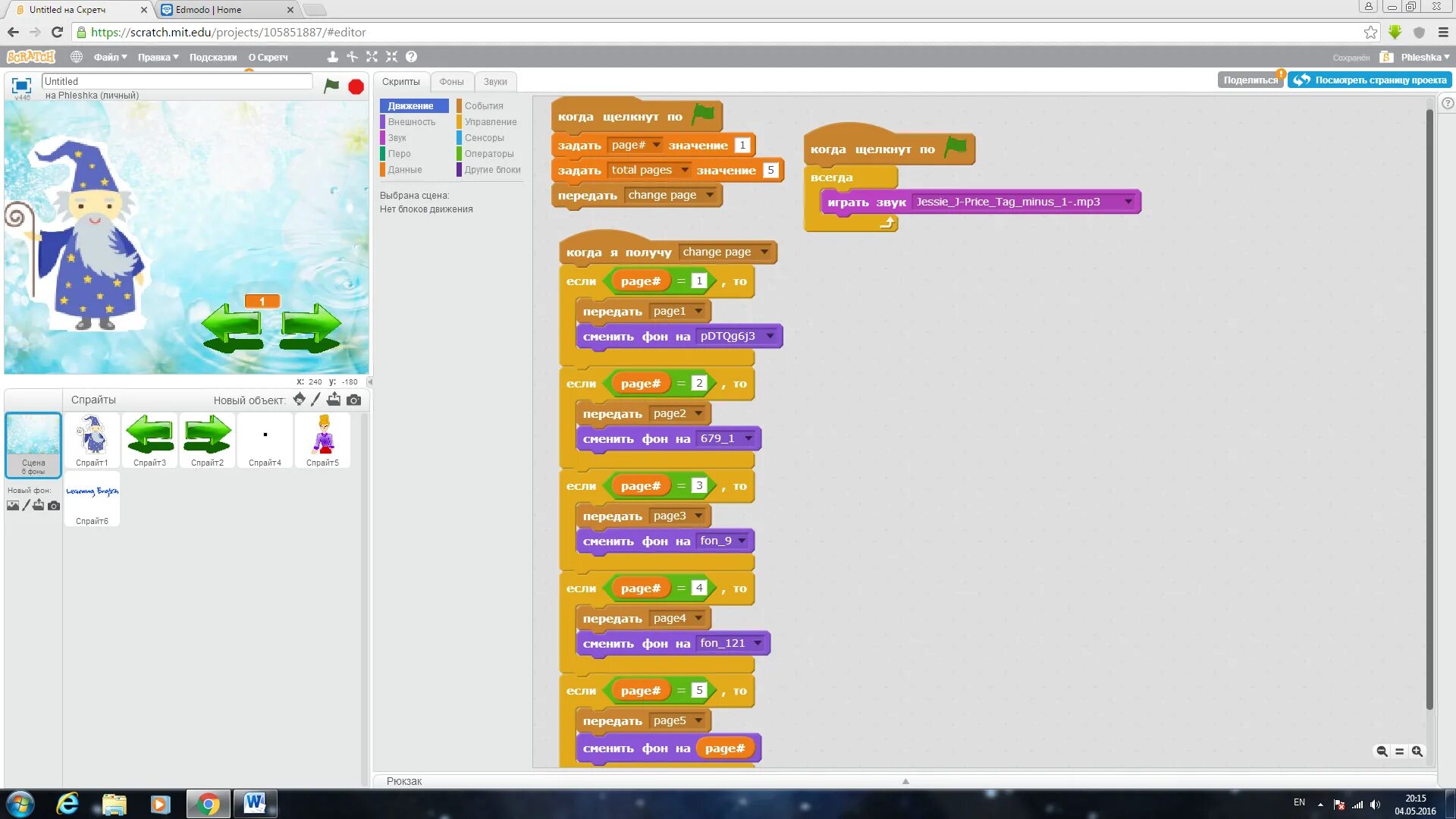Viewport: 1456px width, 819px height.
Task: Click the Поделиться button
Action: (1250, 80)
